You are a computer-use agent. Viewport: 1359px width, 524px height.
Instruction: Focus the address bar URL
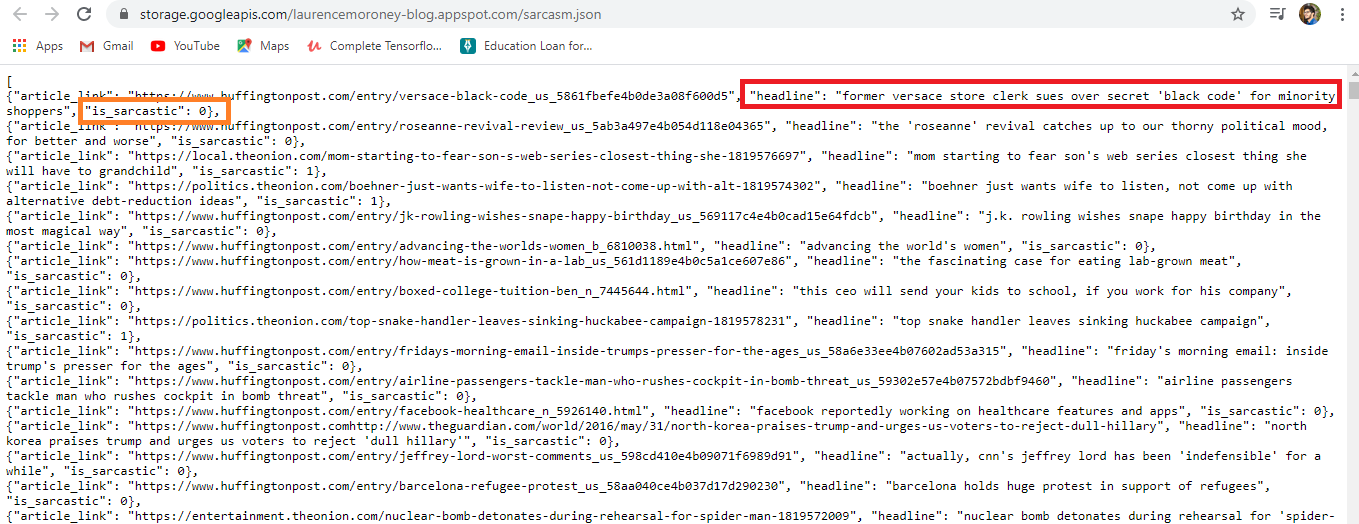(x=369, y=15)
